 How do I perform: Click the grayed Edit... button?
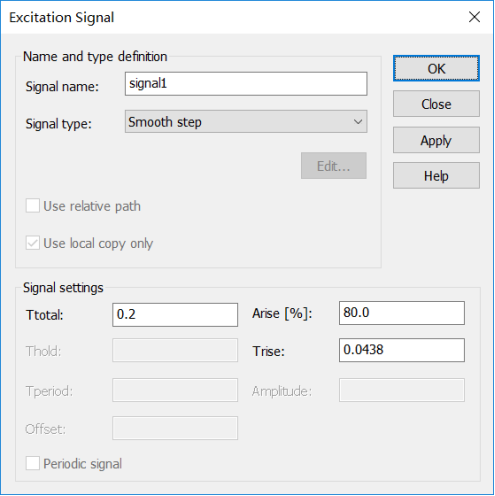(334, 166)
